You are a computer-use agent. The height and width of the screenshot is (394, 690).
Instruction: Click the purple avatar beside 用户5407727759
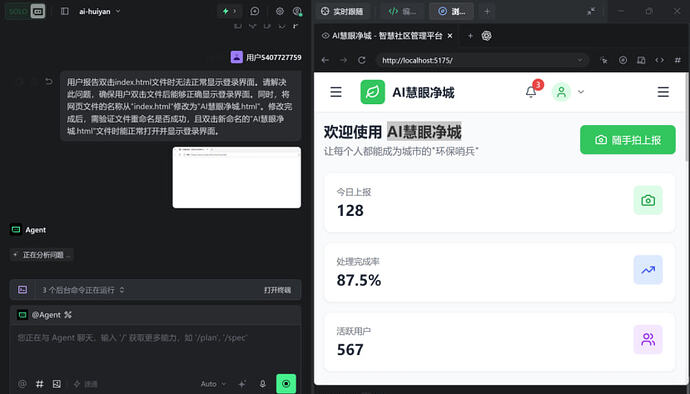(x=237, y=57)
